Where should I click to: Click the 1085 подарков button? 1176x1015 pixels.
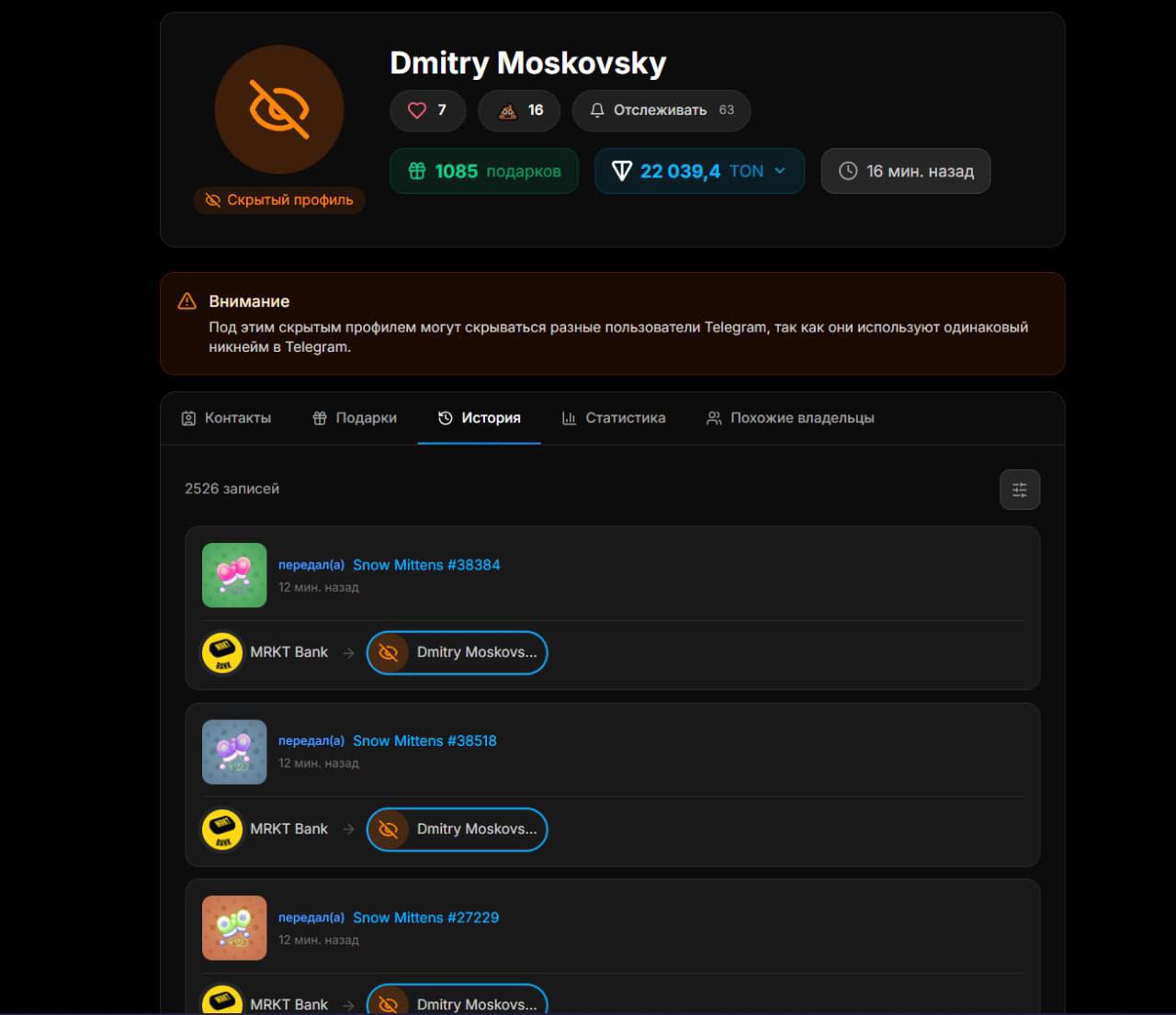[484, 172]
